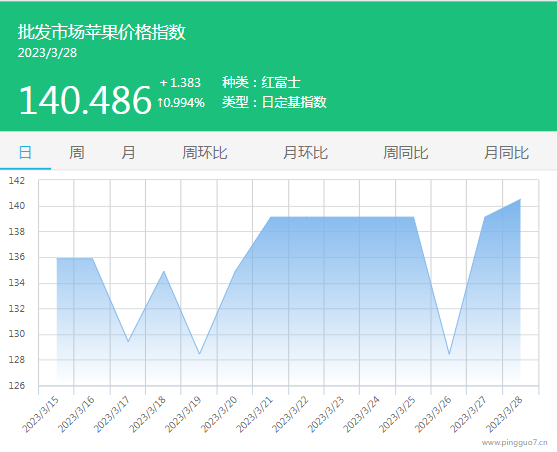The width and height of the screenshot is (557, 452).
Task: Click the x-axis label 2023/3/28
Action: (x=504, y=415)
